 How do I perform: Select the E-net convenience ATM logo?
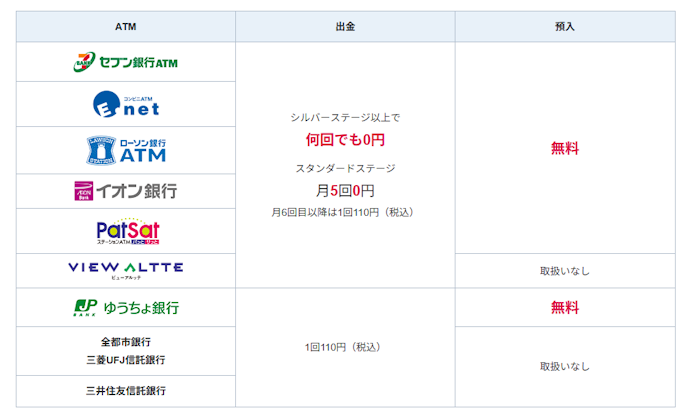(x=126, y=104)
